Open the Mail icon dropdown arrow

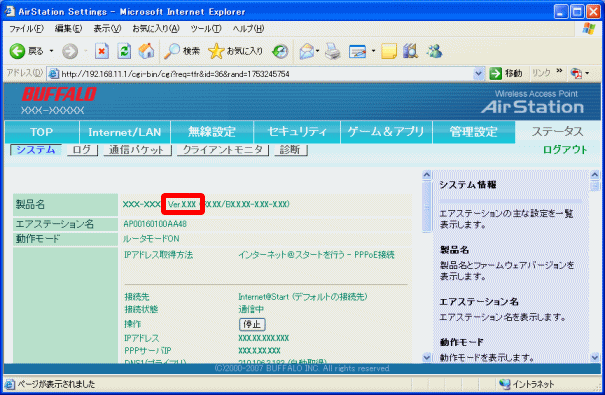point(318,51)
